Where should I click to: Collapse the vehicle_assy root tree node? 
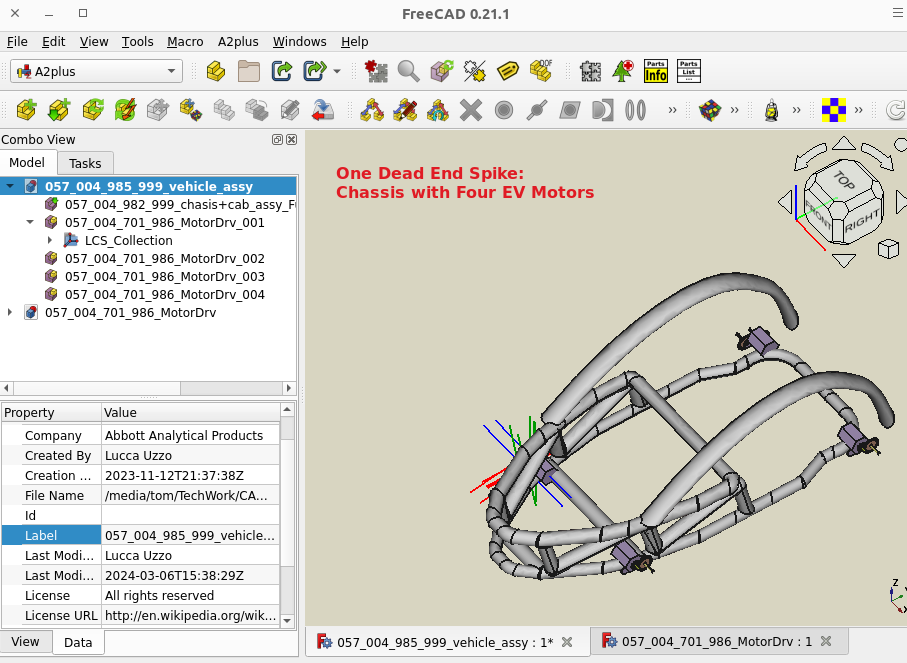[x=10, y=186]
